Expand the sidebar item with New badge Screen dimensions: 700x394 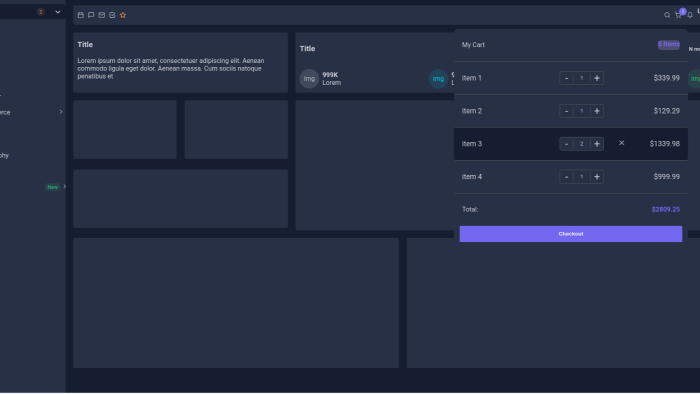[65, 187]
